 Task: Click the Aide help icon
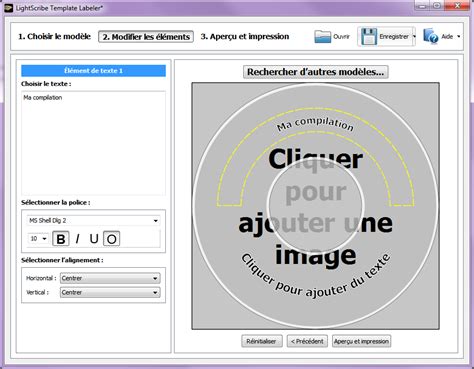coord(431,36)
